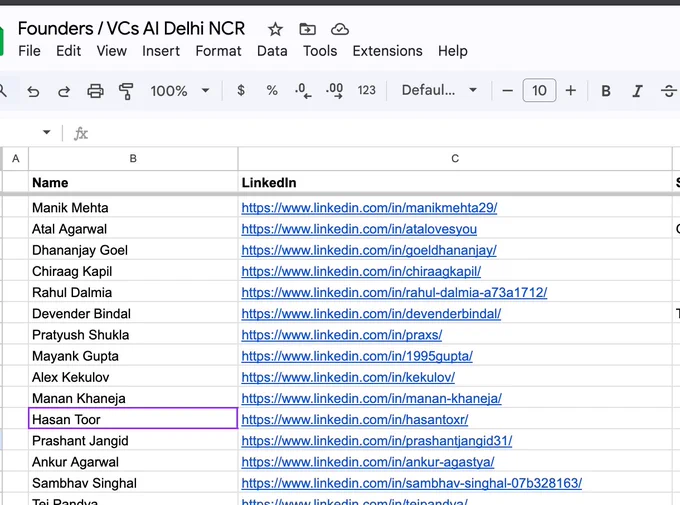The width and height of the screenshot is (680, 505).
Task: Select the cell containing Hasan Toor
Action: click(x=133, y=419)
